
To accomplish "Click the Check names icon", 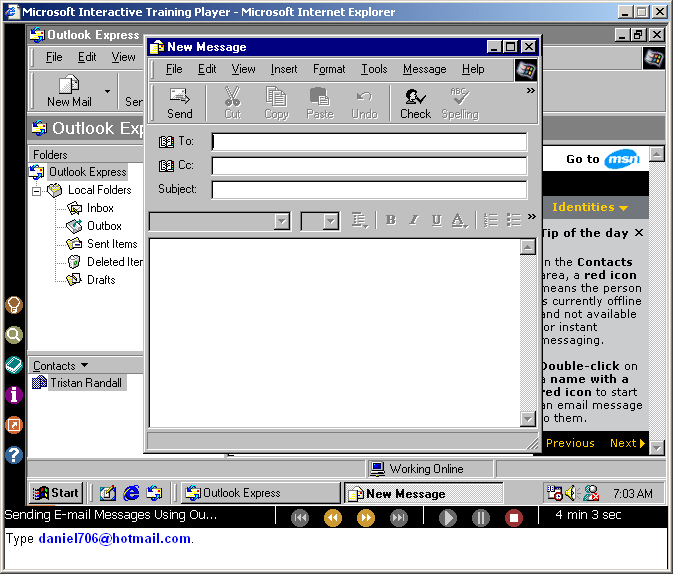I will [x=415, y=103].
